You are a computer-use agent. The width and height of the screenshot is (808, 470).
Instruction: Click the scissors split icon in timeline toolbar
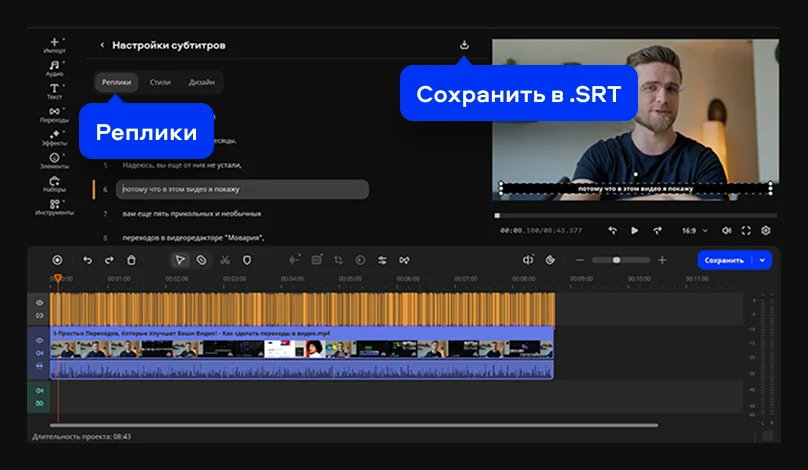(225, 260)
